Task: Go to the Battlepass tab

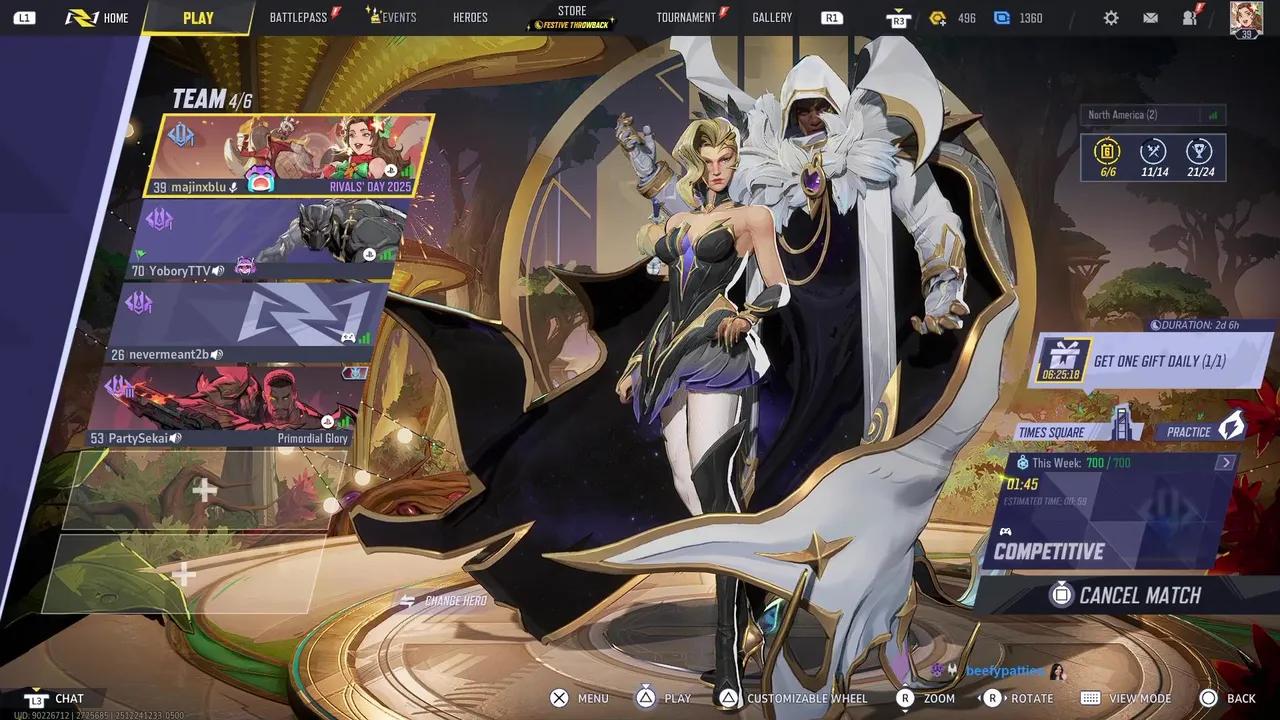Action: click(298, 18)
